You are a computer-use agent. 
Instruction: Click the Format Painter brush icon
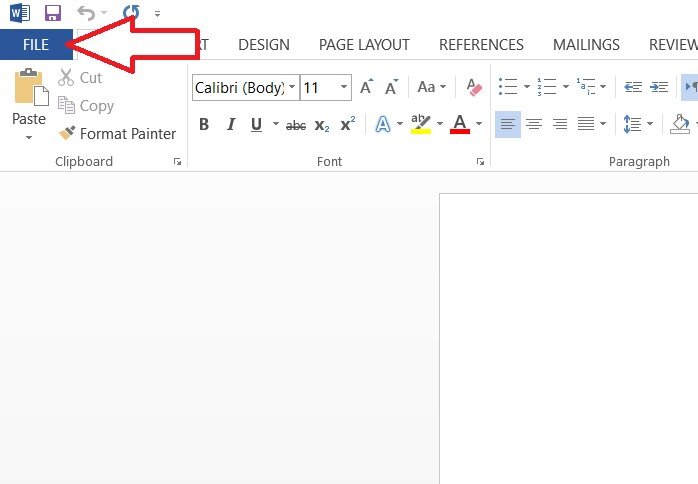click(x=67, y=133)
